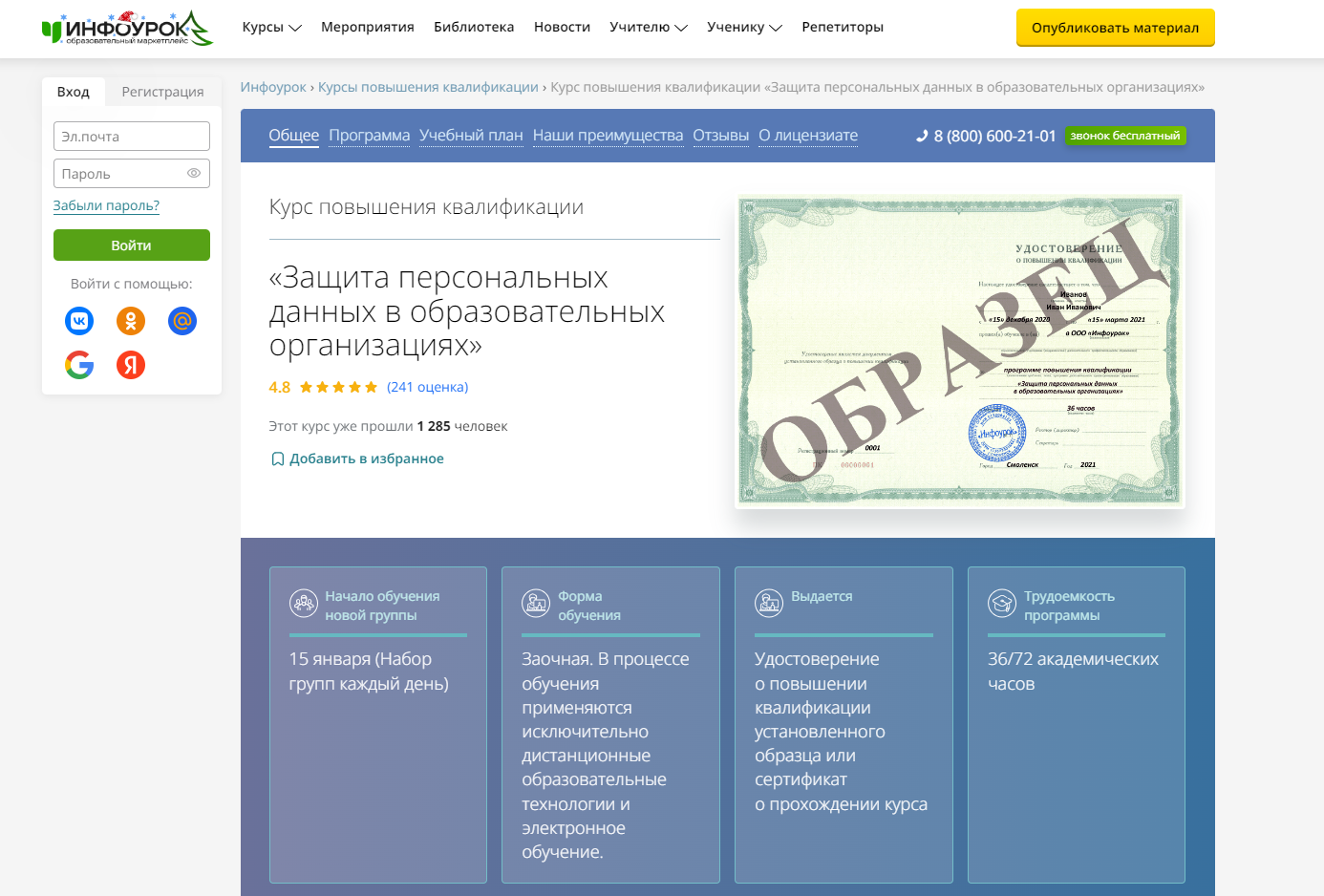Screen dimensions: 1324x896
Task: Focus the Эл.почта input field
Action: [132, 137]
